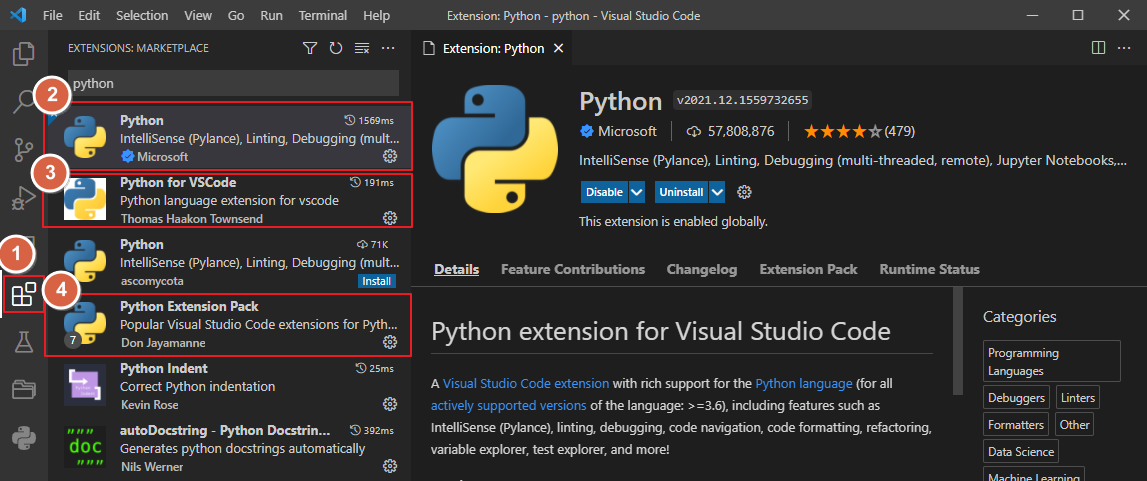This screenshot has height=481, width=1147.
Task: Open the Terminal menu
Action: (321, 16)
